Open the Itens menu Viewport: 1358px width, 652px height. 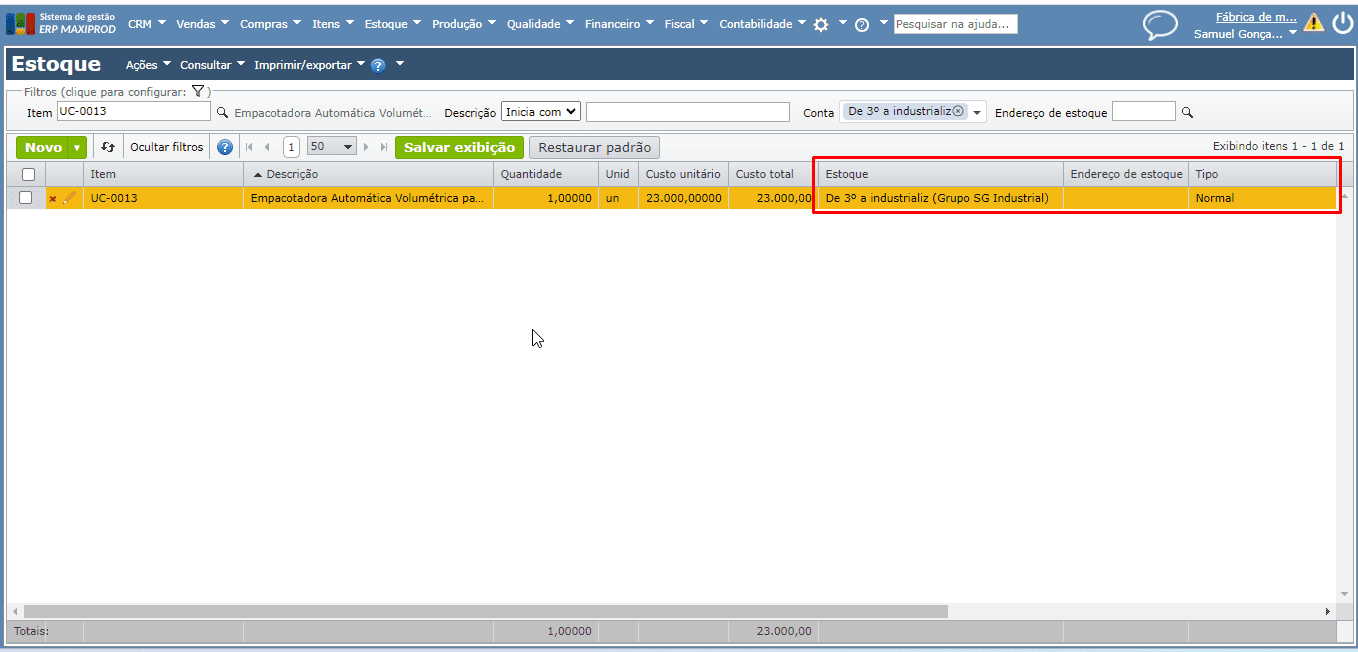pyautogui.click(x=332, y=24)
